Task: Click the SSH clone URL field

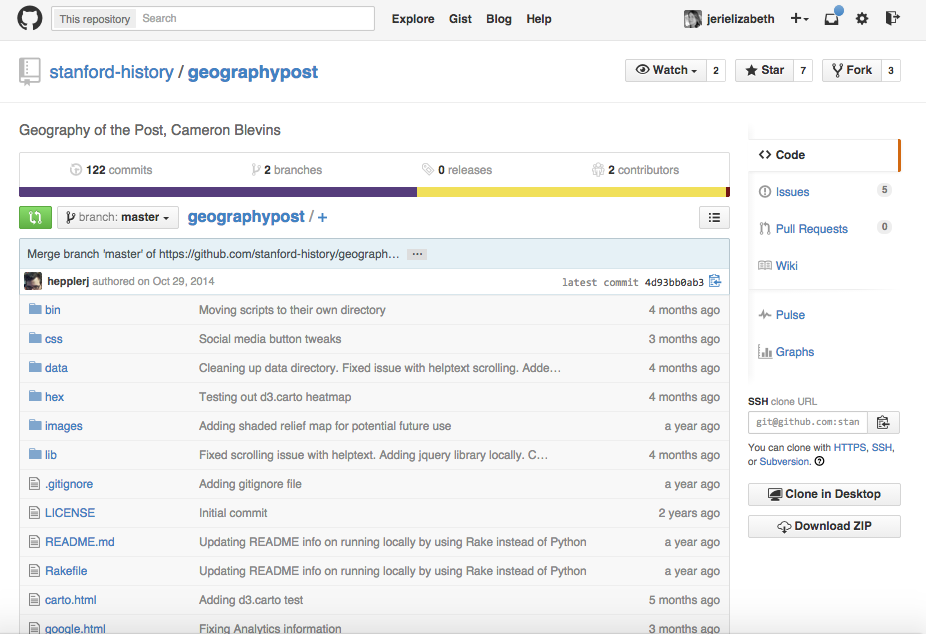Action: click(808, 422)
